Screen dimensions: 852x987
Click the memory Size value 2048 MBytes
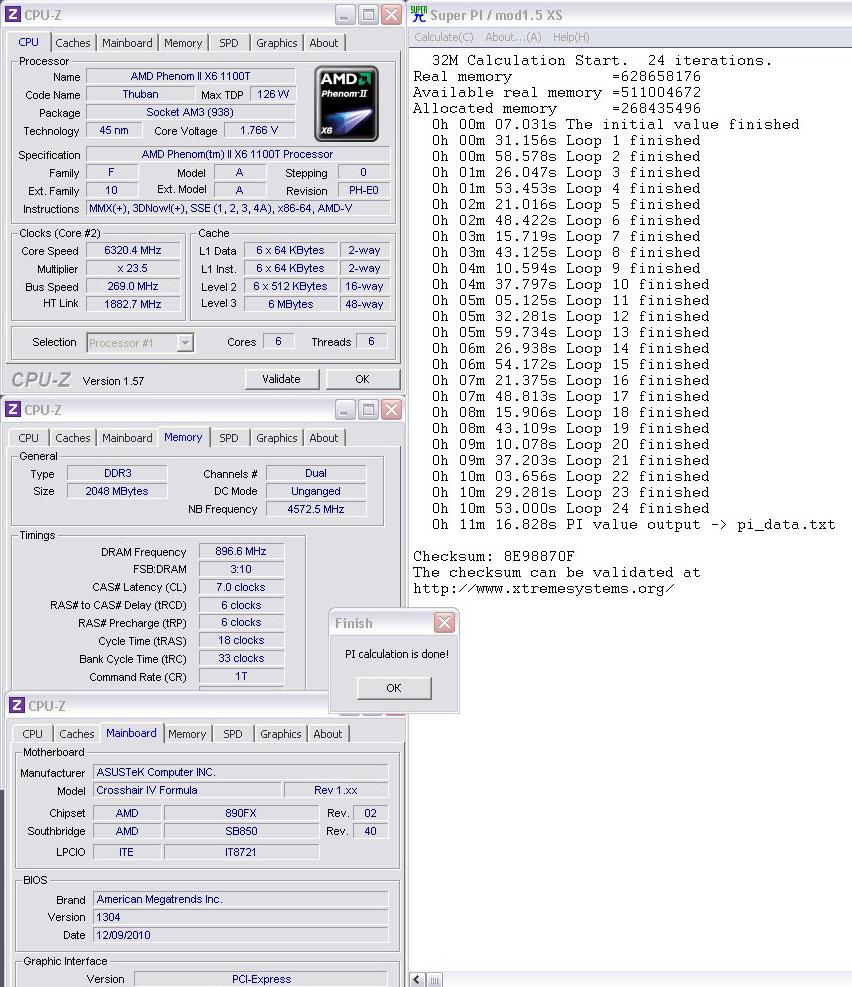tap(117, 491)
